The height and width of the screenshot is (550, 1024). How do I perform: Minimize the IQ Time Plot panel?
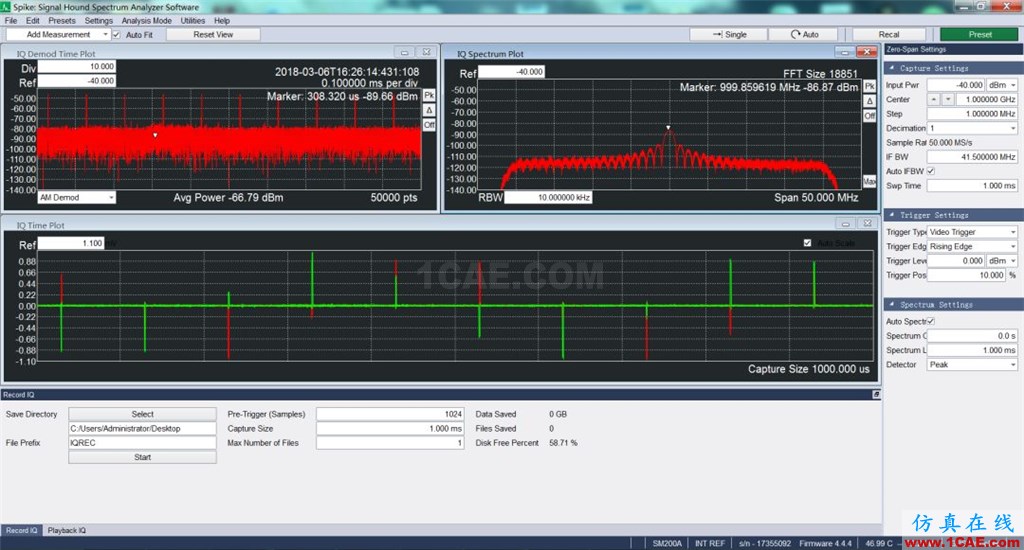[846, 223]
